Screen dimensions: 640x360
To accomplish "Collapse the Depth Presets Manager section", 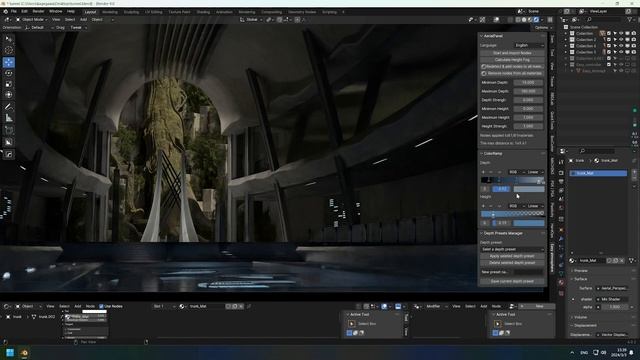I will coord(503,233).
